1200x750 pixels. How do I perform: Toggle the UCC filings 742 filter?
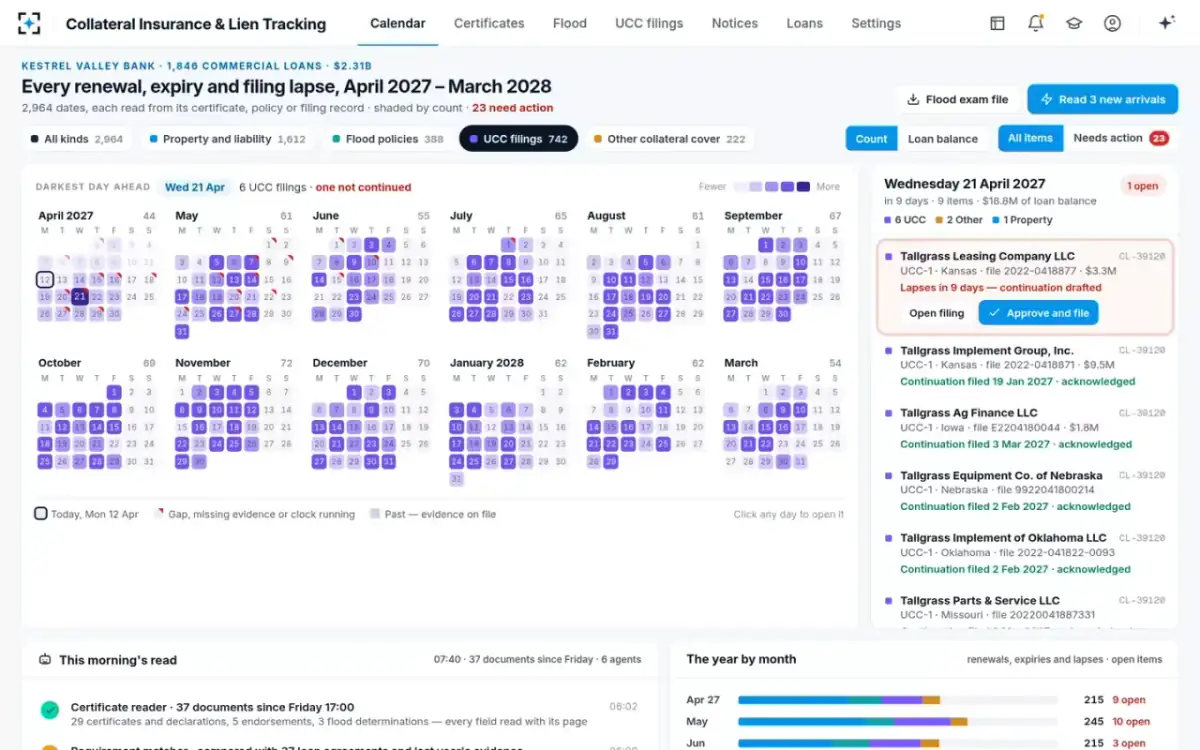518,139
